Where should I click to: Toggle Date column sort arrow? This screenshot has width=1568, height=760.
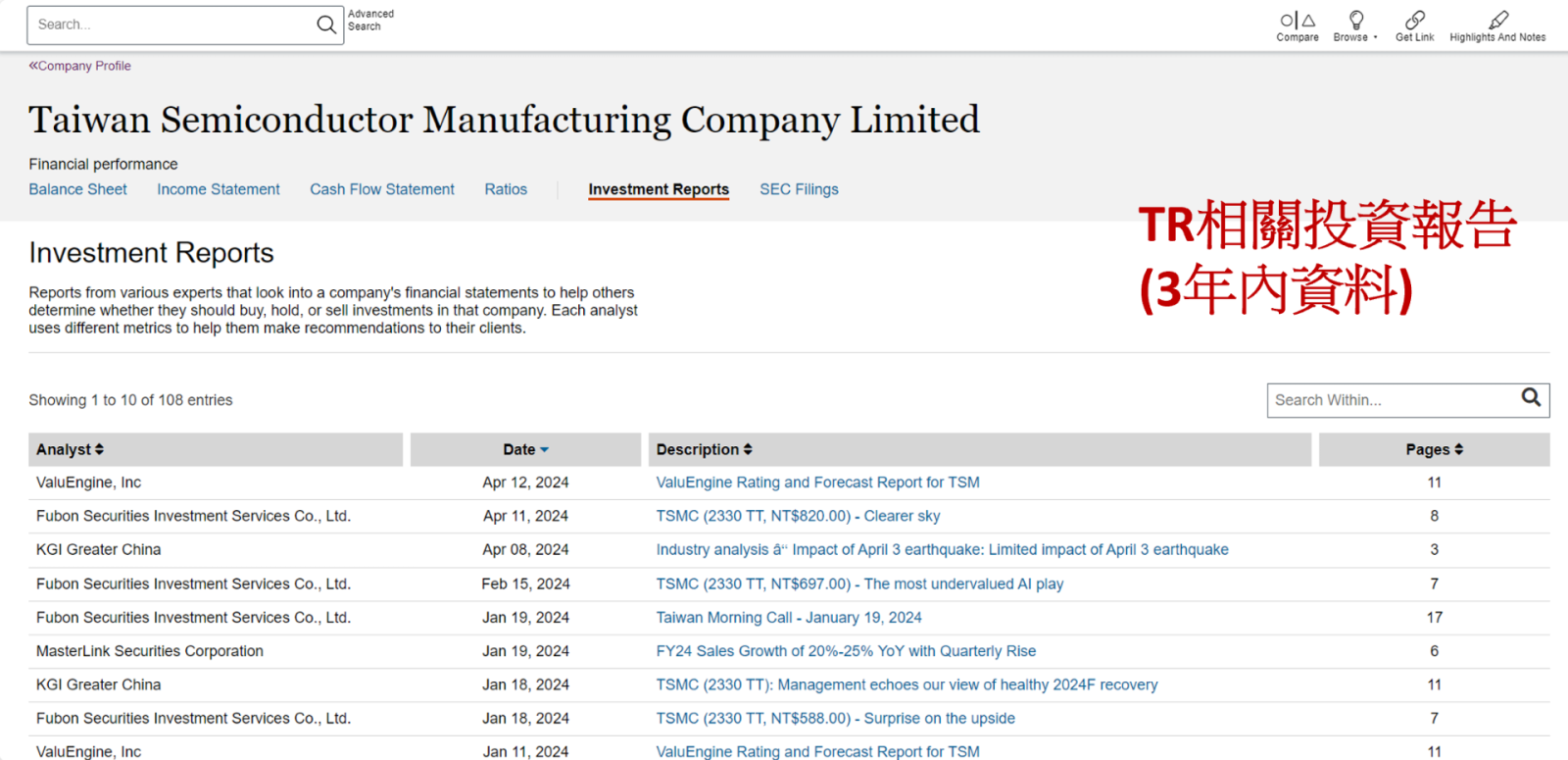(544, 449)
